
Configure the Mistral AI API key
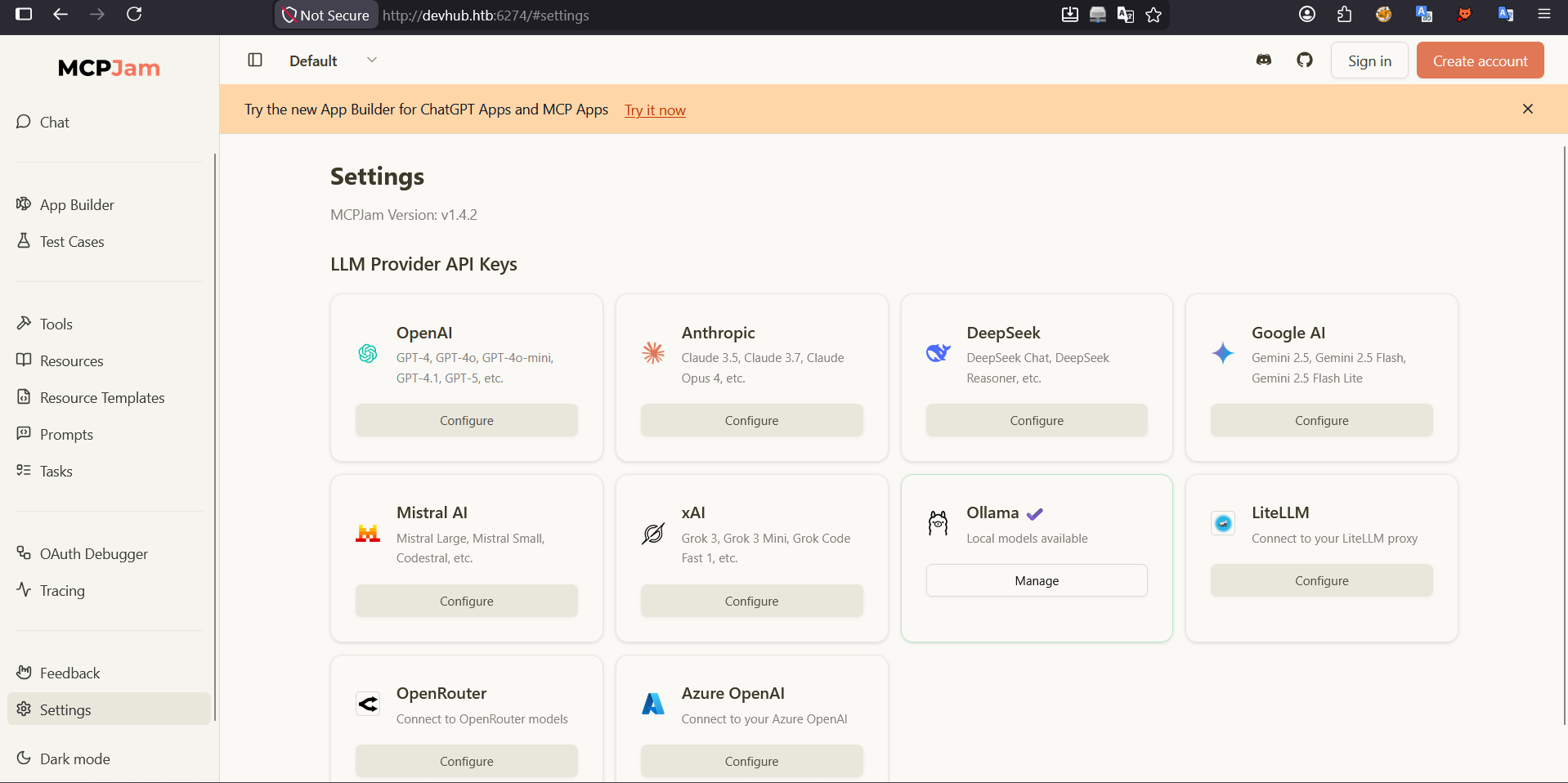point(467,601)
